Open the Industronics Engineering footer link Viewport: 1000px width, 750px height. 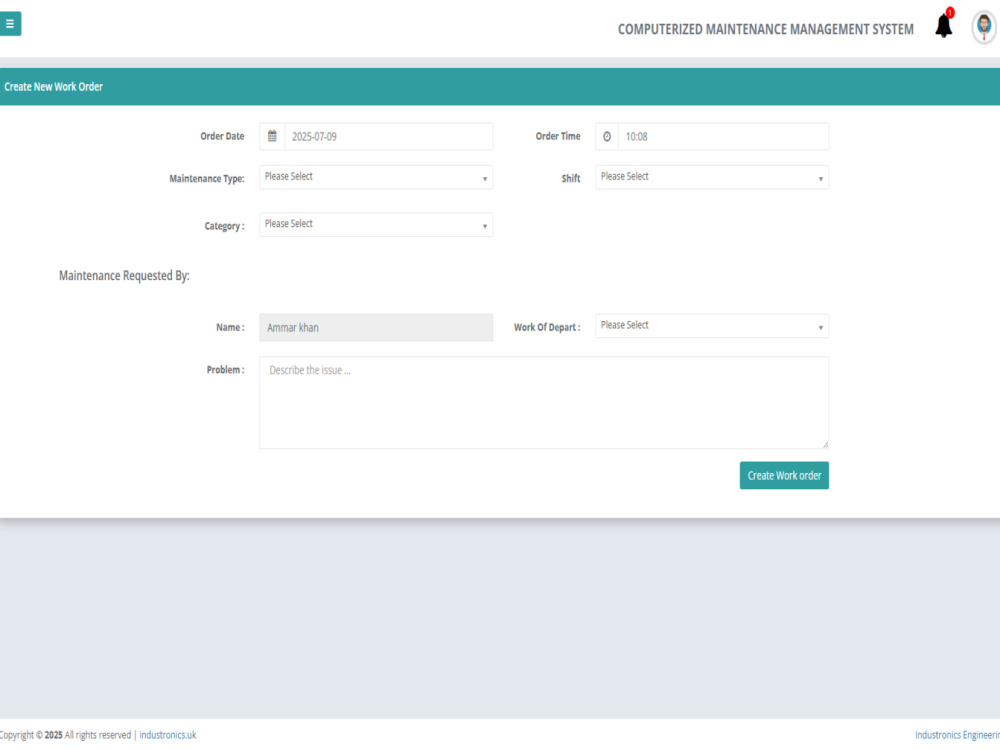click(x=957, y=735)
